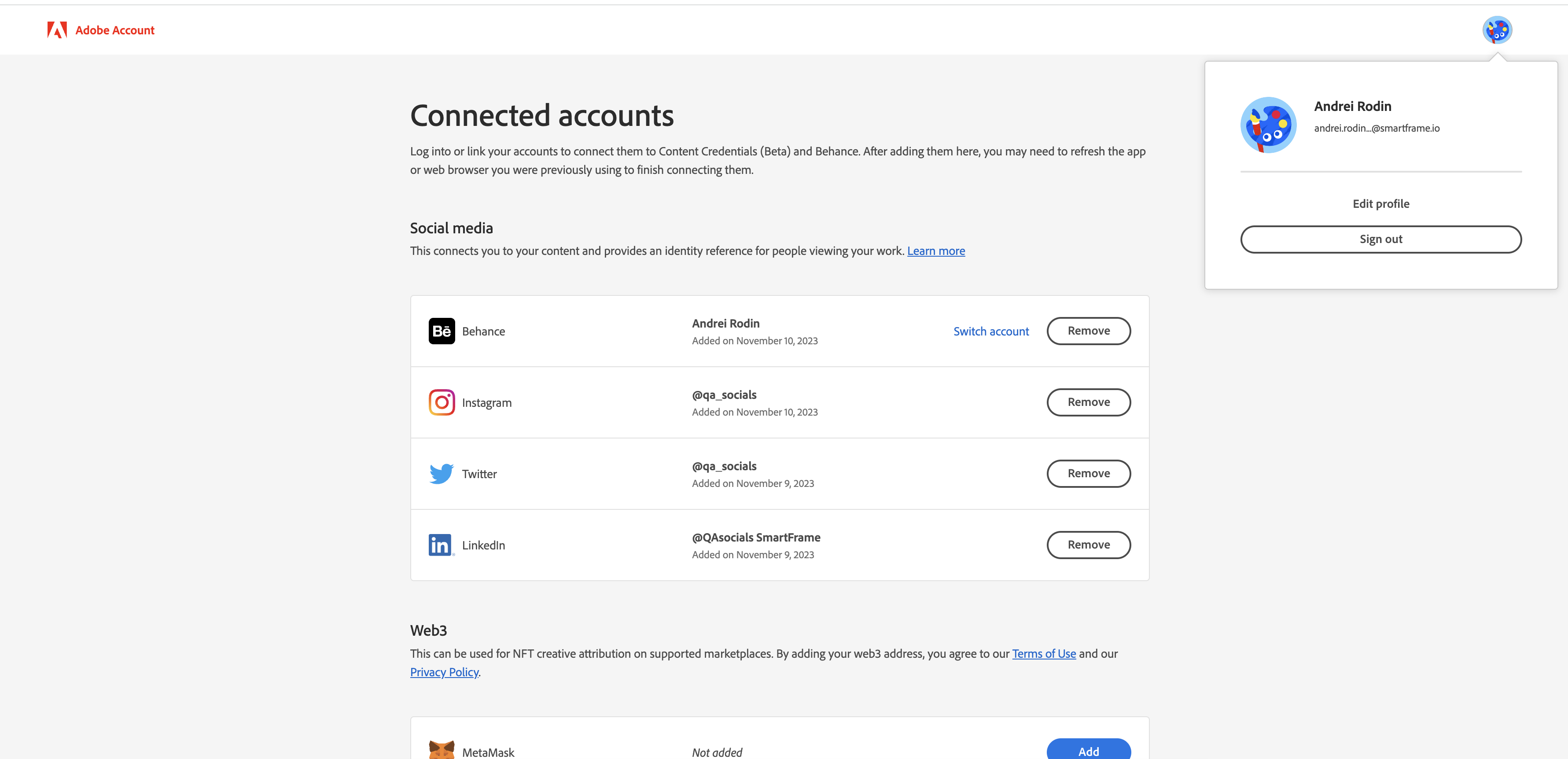Viewport: 1568px width, 759px height.
Task: Remove the Instagram connected account
Action: [x=1088, y=402]
